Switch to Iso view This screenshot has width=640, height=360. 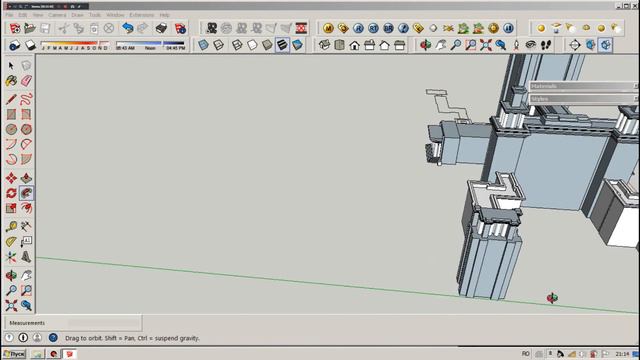click(324, 45)
